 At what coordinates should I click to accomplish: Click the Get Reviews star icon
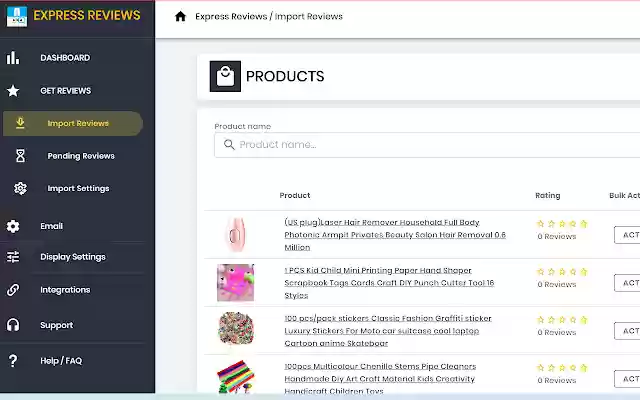tap(13, 91)
